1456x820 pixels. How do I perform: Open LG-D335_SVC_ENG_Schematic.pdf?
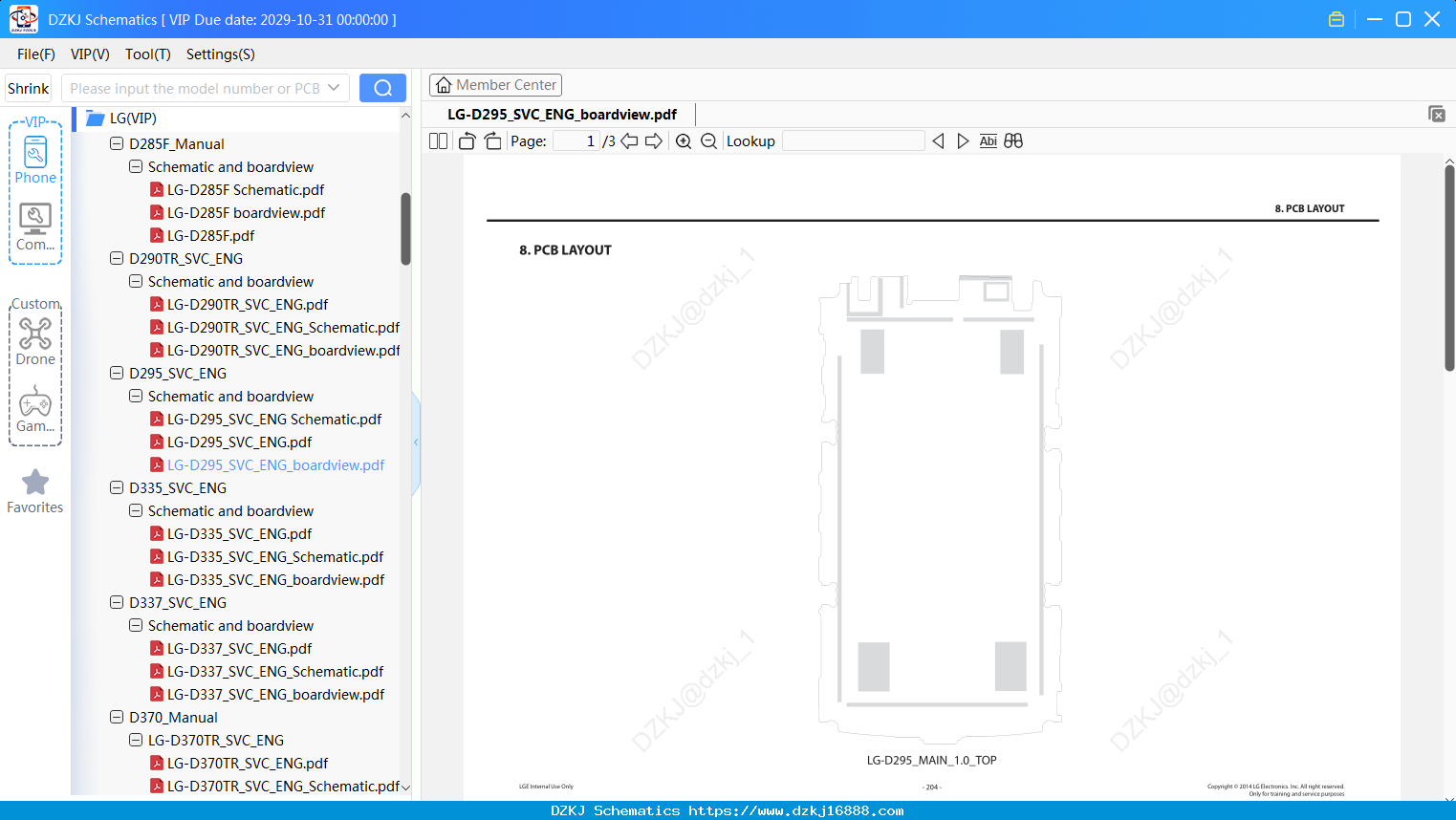pos(275,556)
